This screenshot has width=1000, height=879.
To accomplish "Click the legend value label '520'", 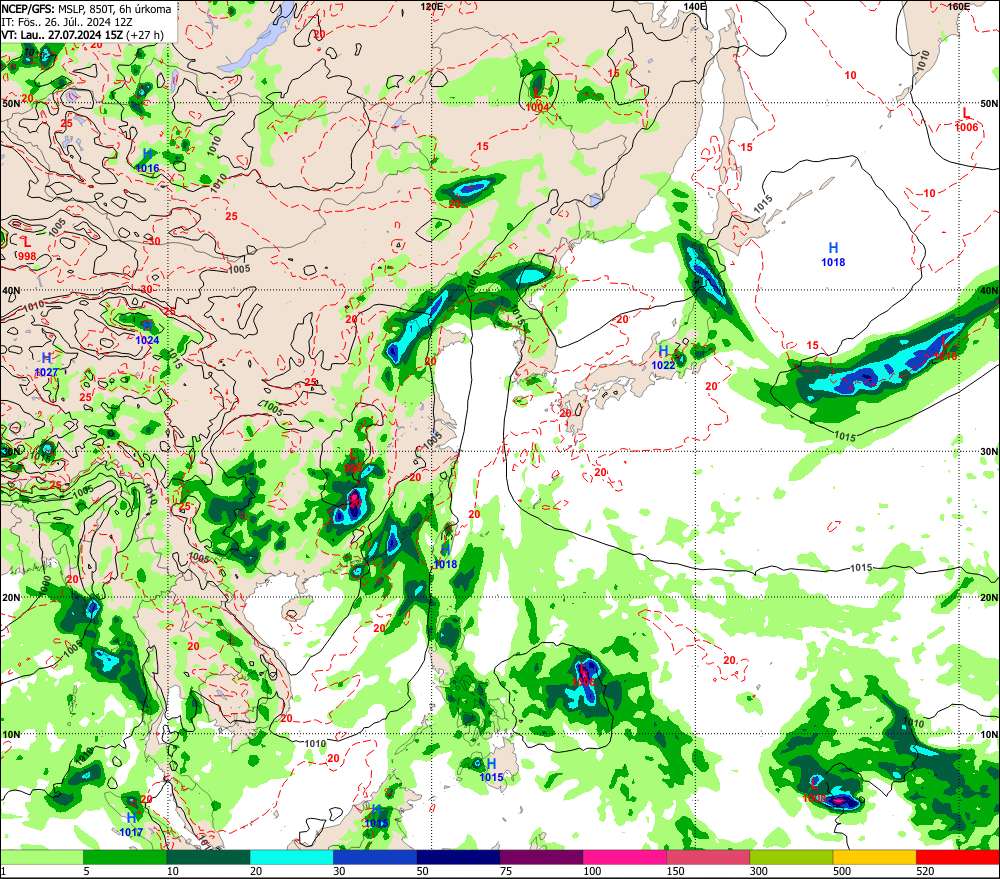I will coord(925,871).
